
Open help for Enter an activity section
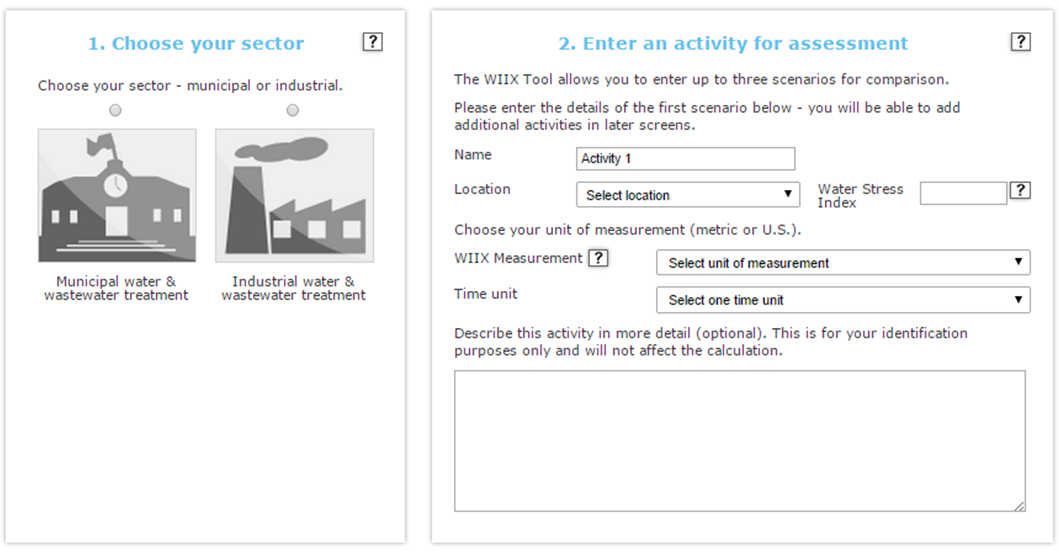click(x=1020, y=42)
